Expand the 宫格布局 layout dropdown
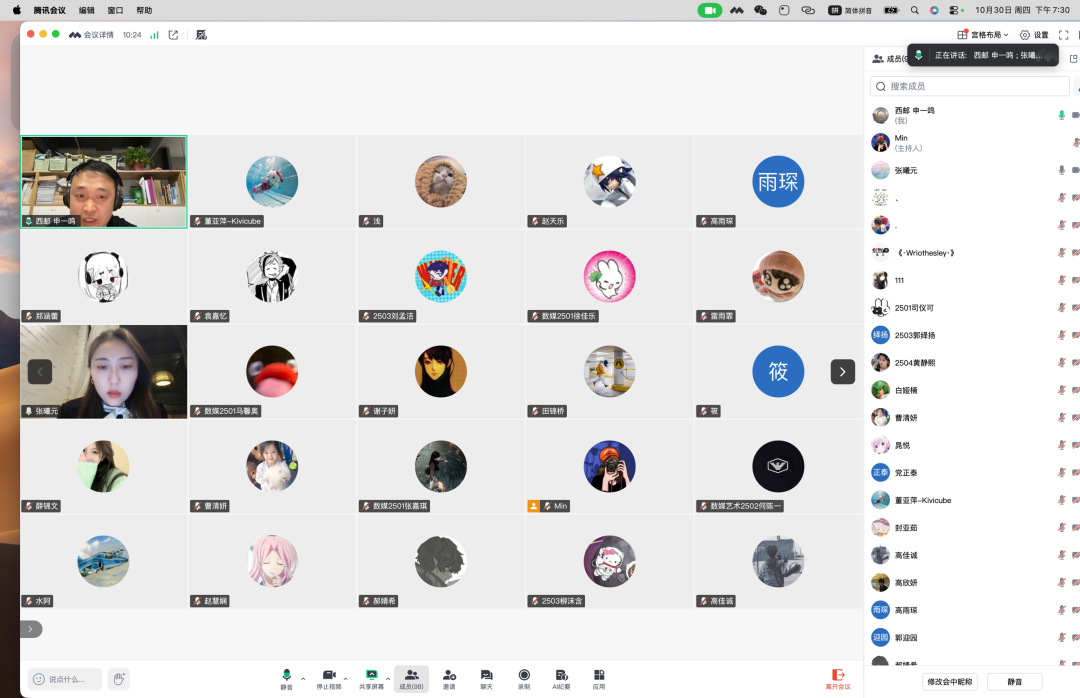Image resolution: width=1080 pixels, height=698 pixels. 983,35
